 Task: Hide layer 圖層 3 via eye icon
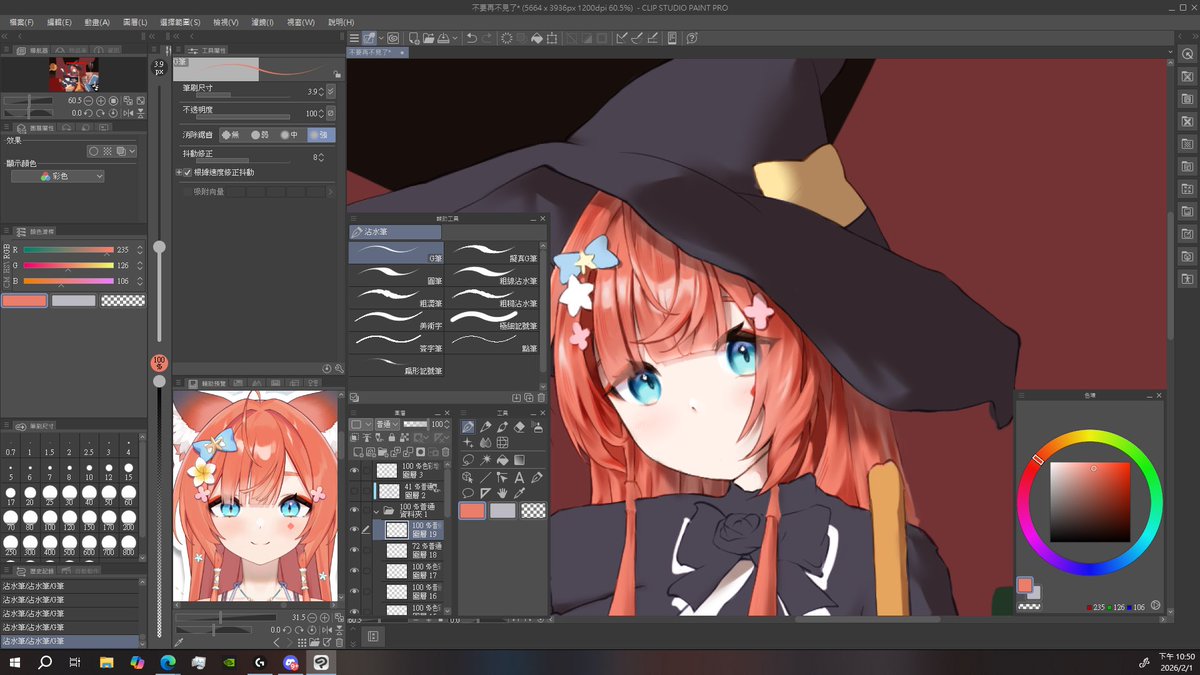pos(354,470)
